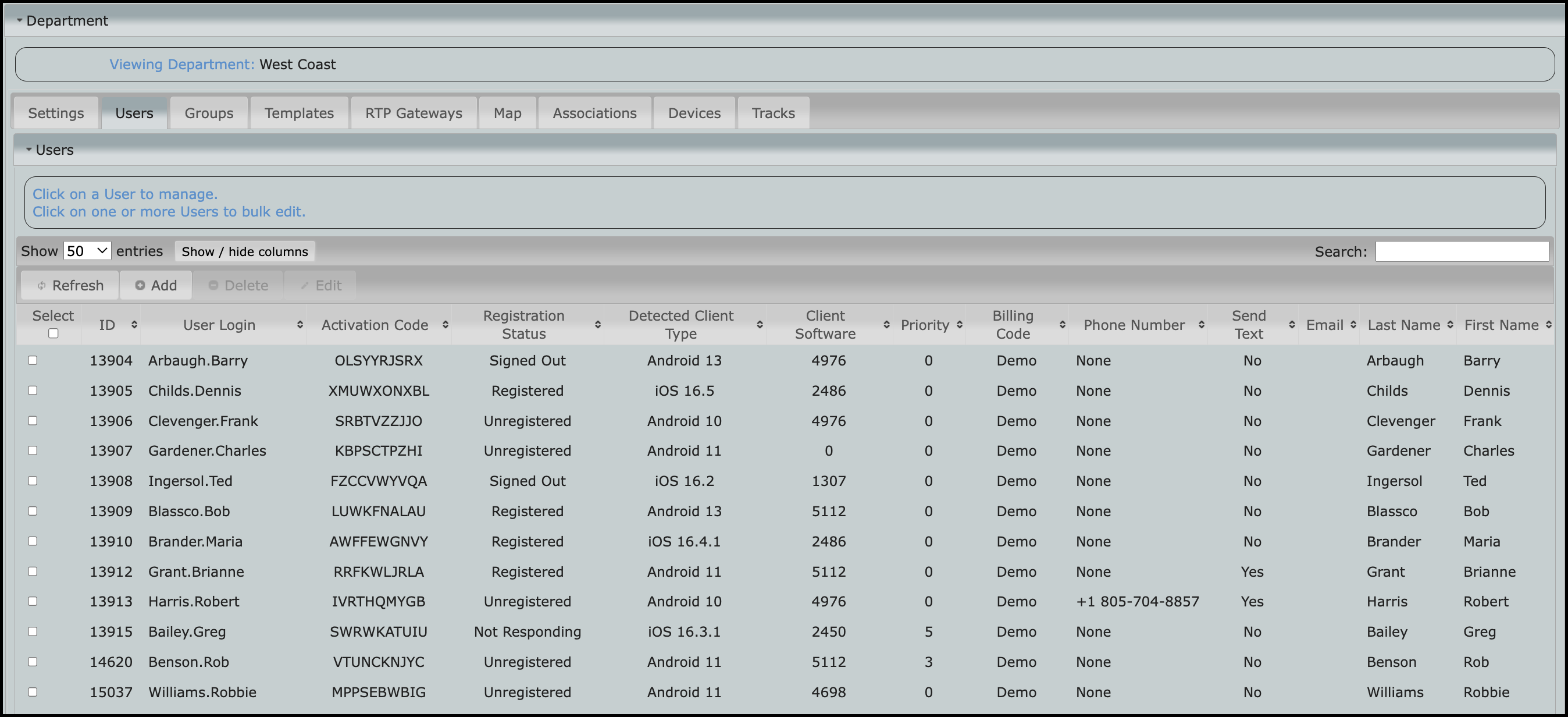
Task: Click Show / hide columns button
Action: 245,251
